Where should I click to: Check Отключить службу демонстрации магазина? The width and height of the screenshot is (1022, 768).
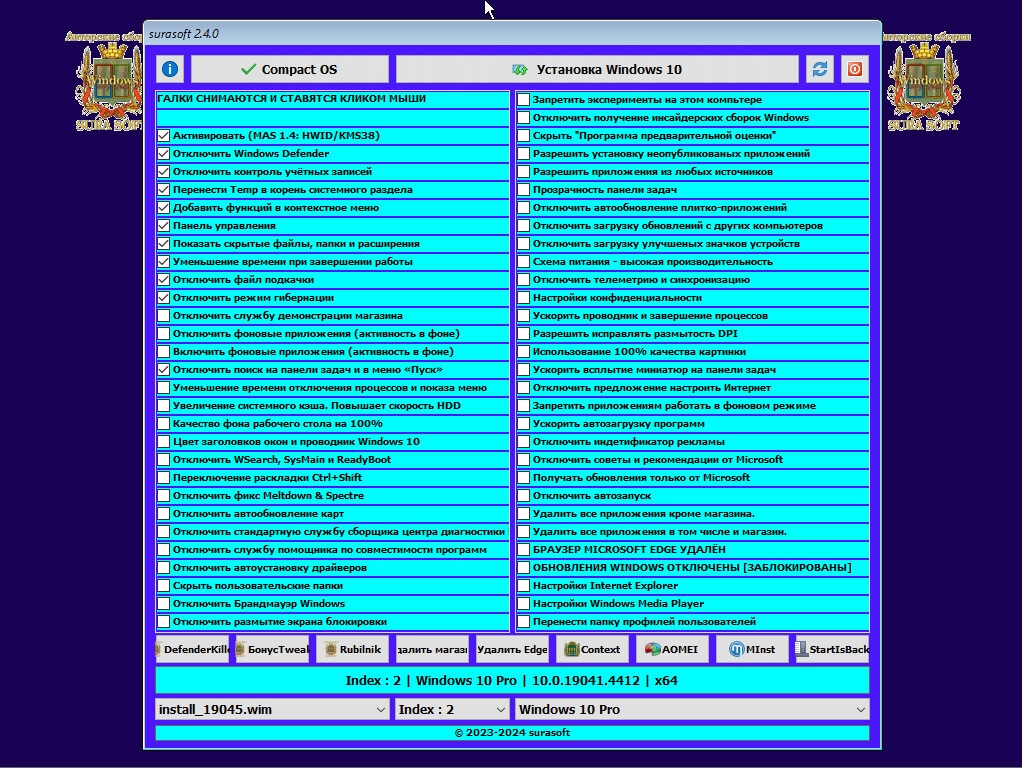(164, 316)
